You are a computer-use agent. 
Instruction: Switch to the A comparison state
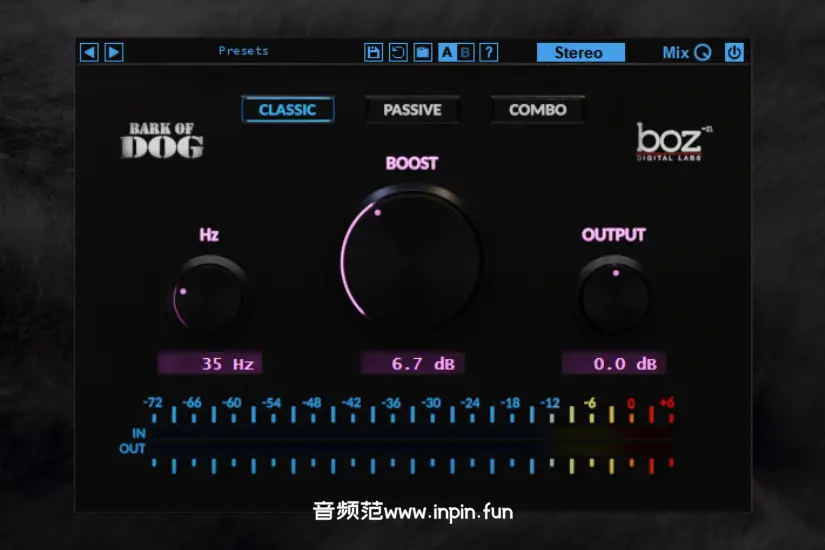click(x=447, y=53)
